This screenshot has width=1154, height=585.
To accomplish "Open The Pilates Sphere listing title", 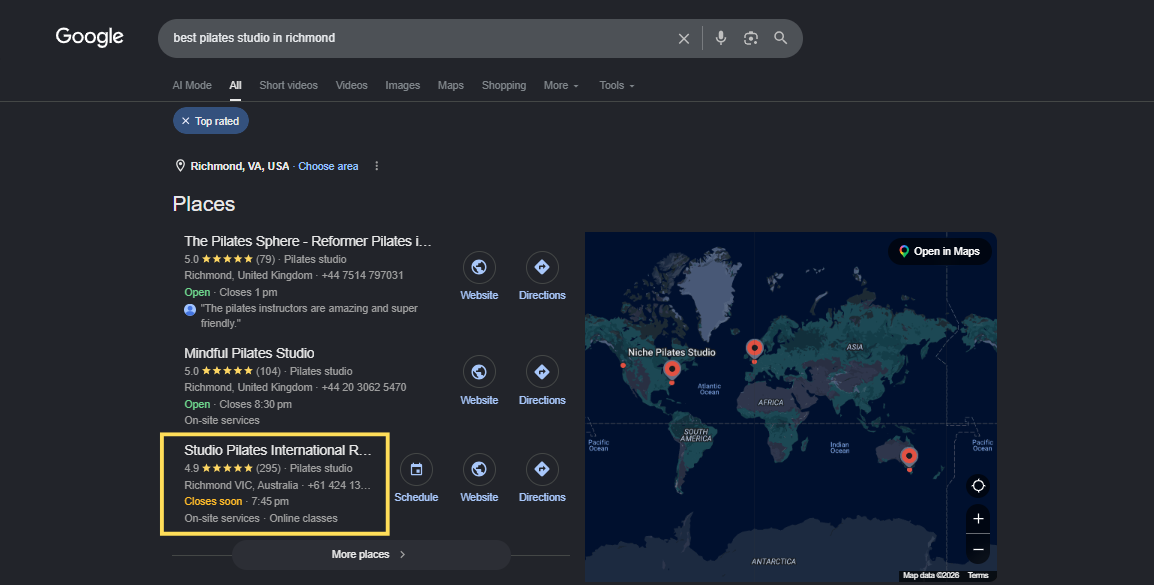I will (x=308, y=241).
